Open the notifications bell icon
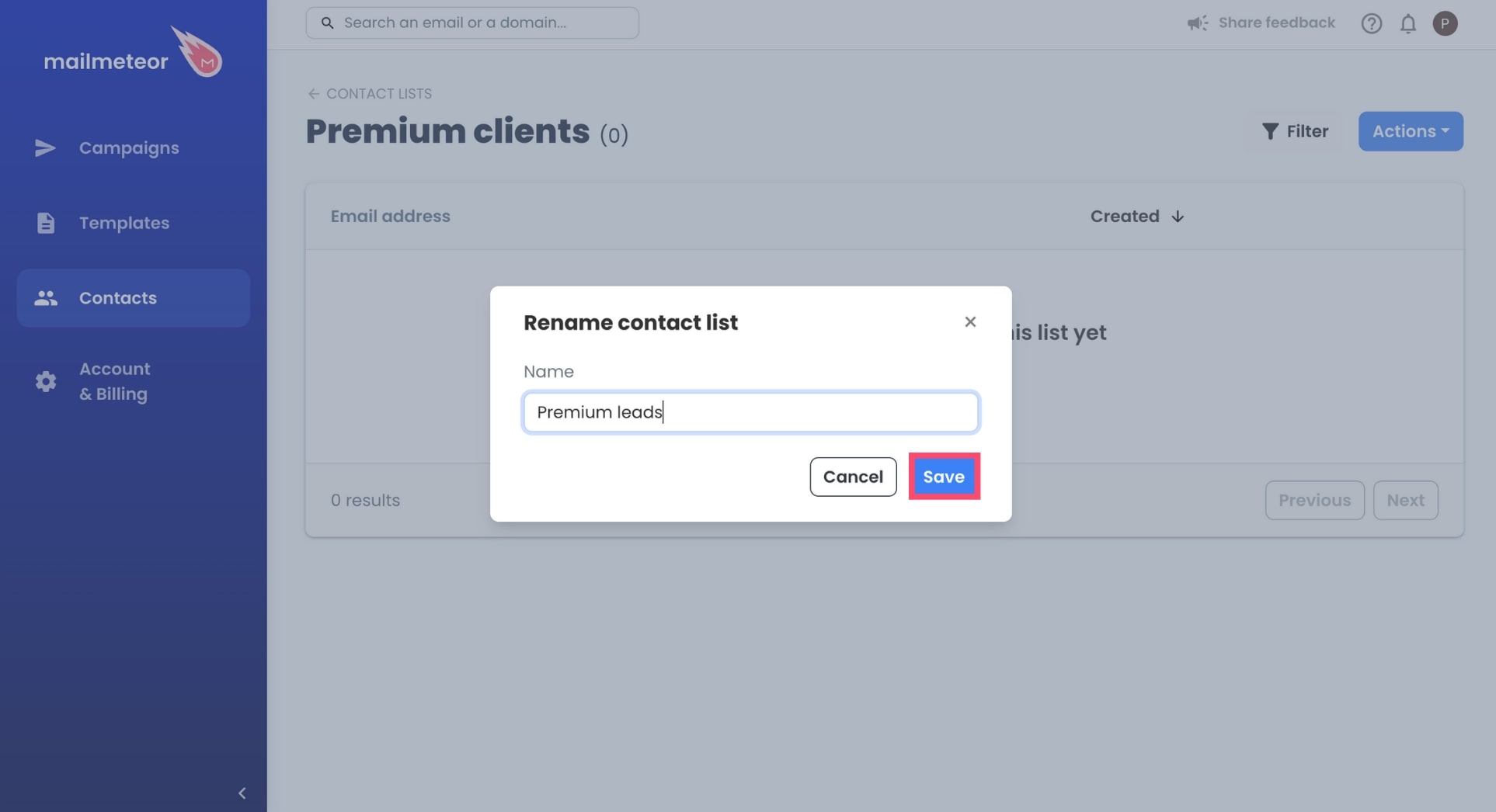1496x812 pixels. coord(1408,23)
